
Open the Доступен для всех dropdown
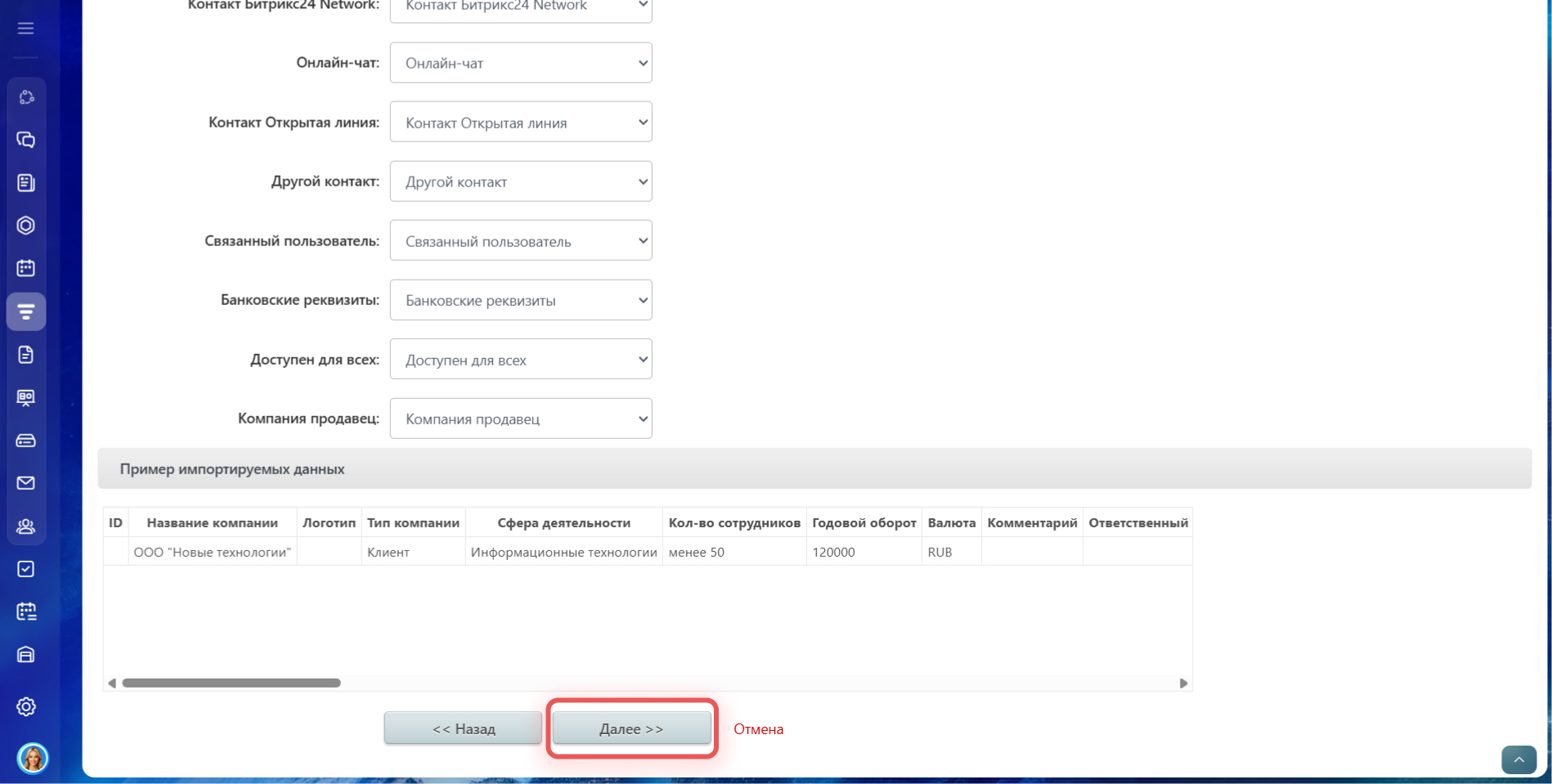(x=521, y=360)
